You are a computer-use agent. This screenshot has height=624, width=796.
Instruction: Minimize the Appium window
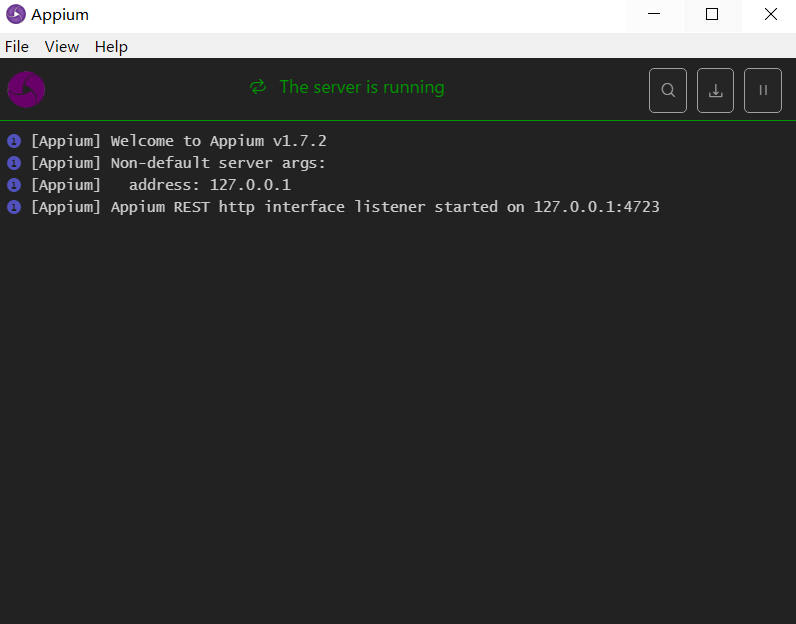(654, 15)
